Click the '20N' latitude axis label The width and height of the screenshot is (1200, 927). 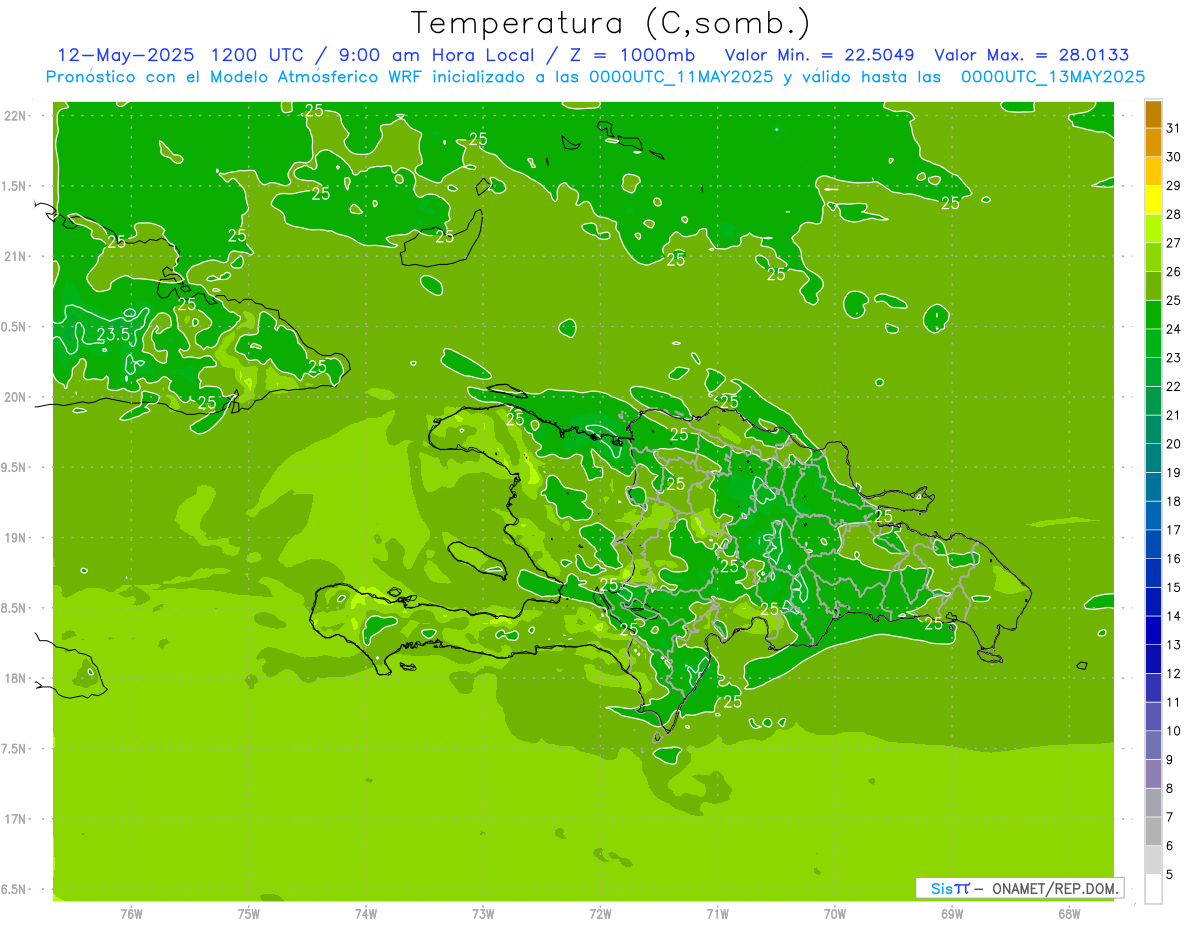tap(14, 397)
